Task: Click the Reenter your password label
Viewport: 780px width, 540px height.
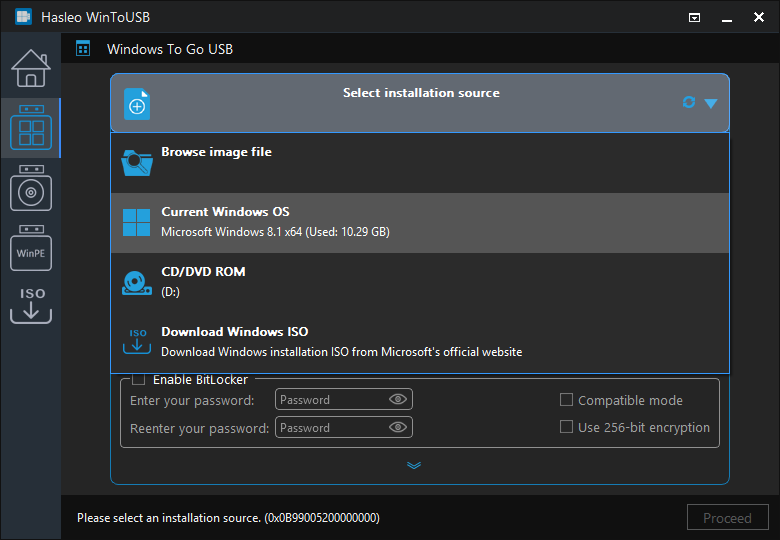Action: click(199, 429)
